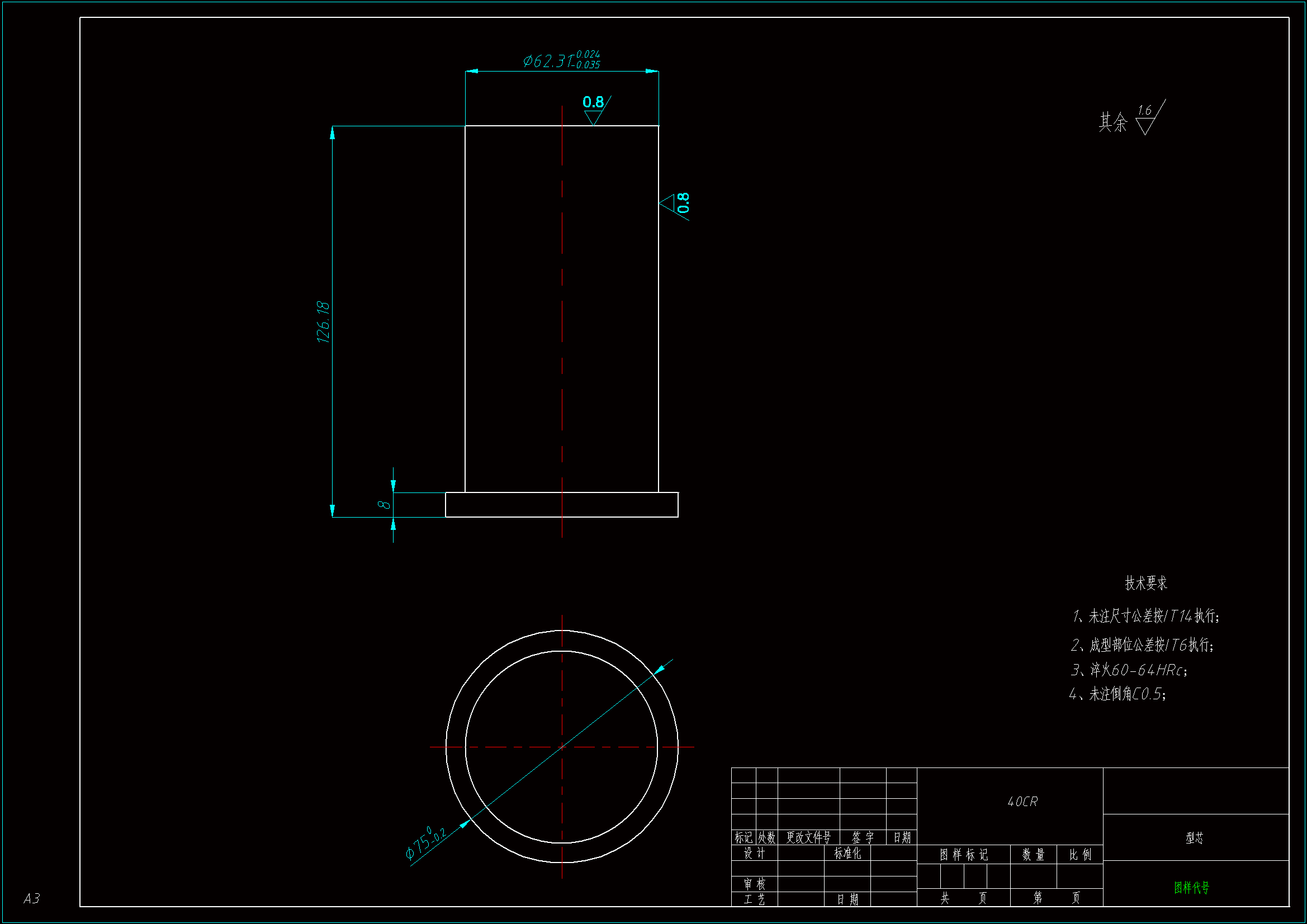Click the 8 flange thickness dimension

(384, 505)
